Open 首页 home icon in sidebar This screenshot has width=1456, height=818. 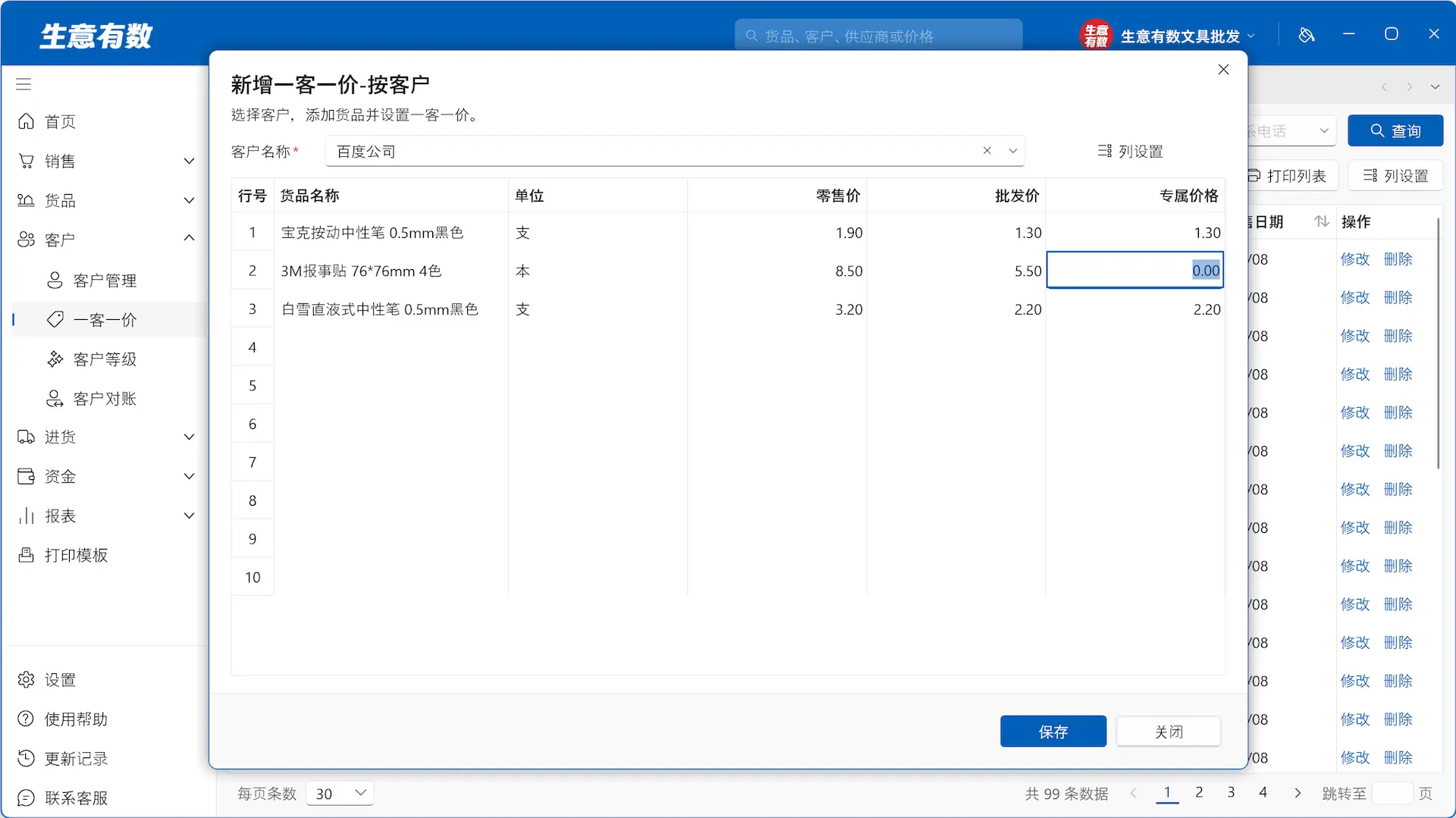(26, 121)
